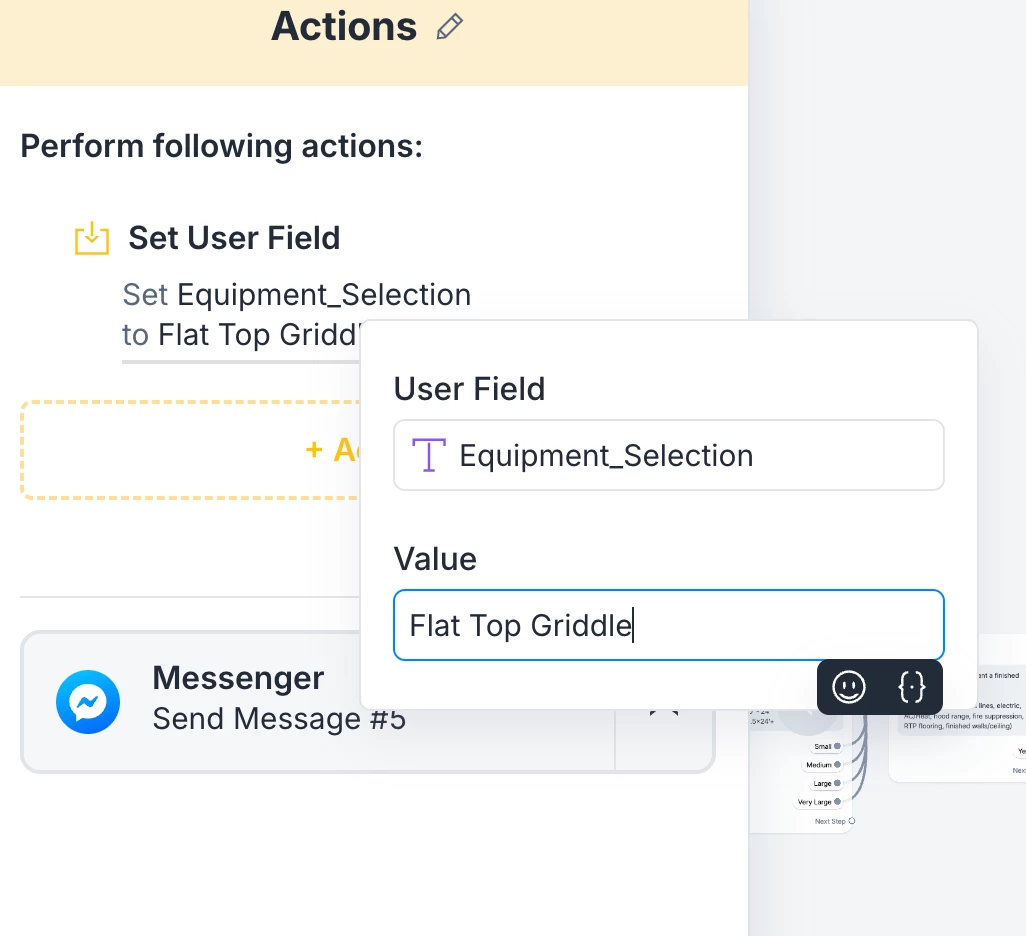Click the Very Large option connector dot
The image size is (1026, 936).
[837, 802]
